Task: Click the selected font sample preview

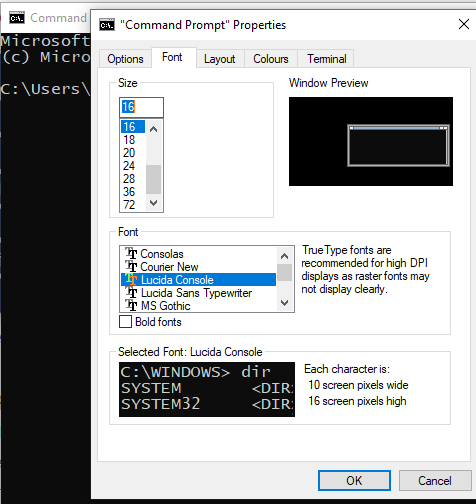Action: (x=207, y=389)
